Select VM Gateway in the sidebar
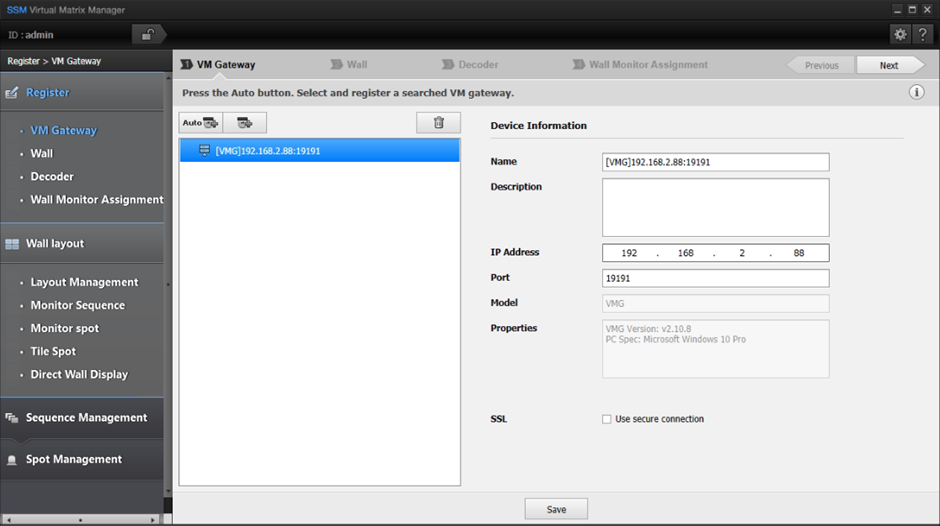 pyautogui.click(x=64, y=130)
